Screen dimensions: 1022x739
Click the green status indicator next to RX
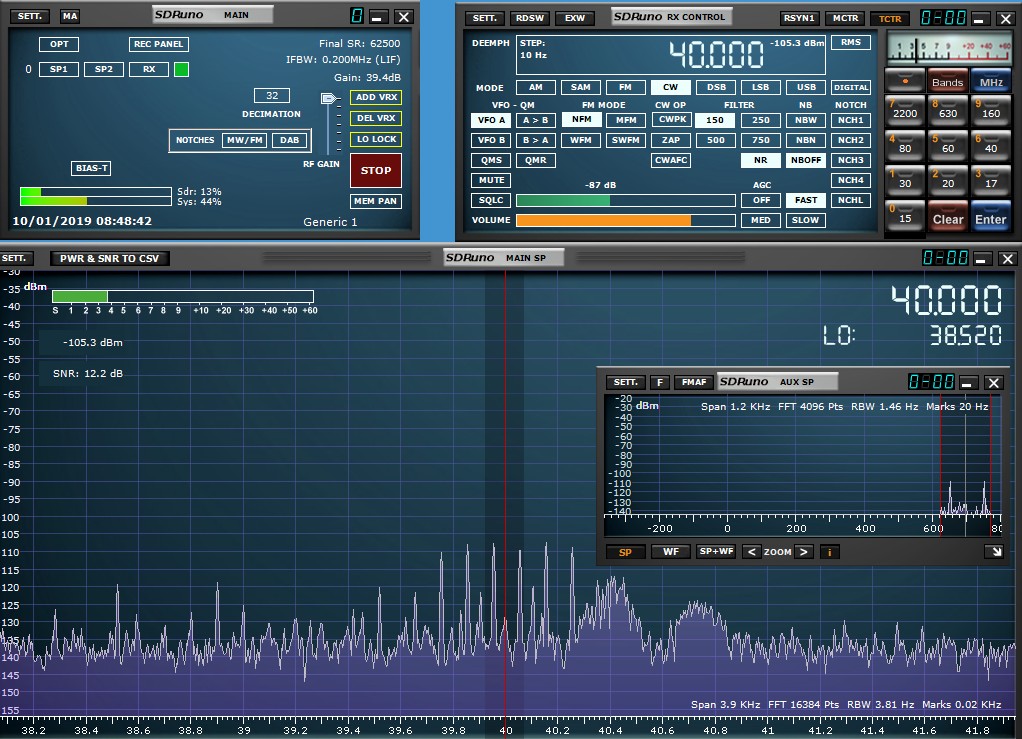182,69
